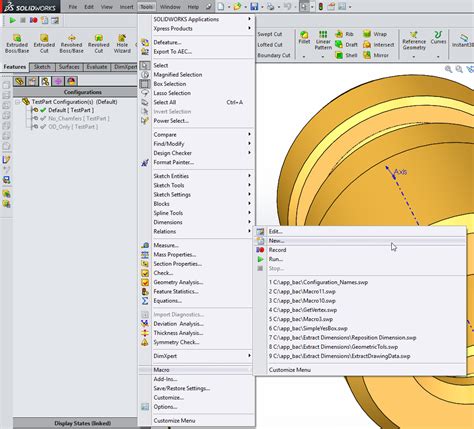
Task: Collapse the TestPart Configuration(s) tree node
Action: coord(18,102)
